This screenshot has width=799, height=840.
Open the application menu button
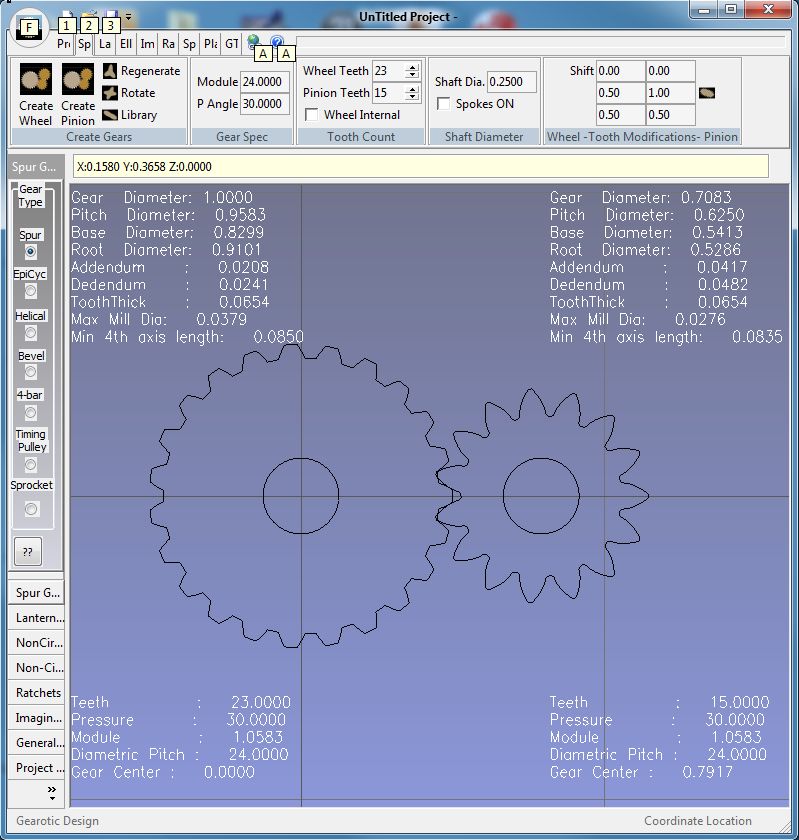click(29, 28)
